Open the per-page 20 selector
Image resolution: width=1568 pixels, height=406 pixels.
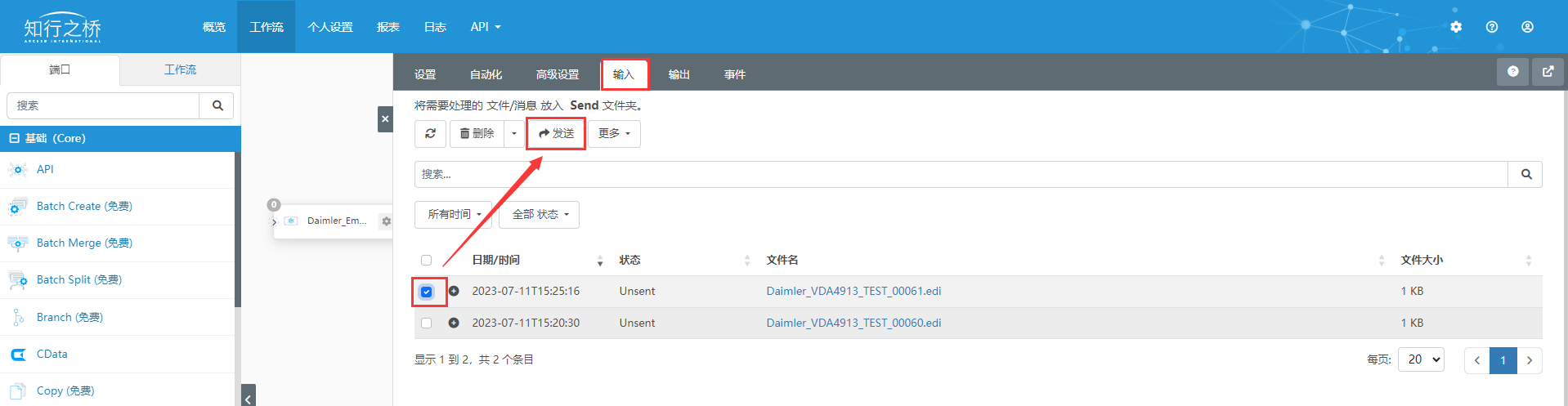tap(1421, 359)
